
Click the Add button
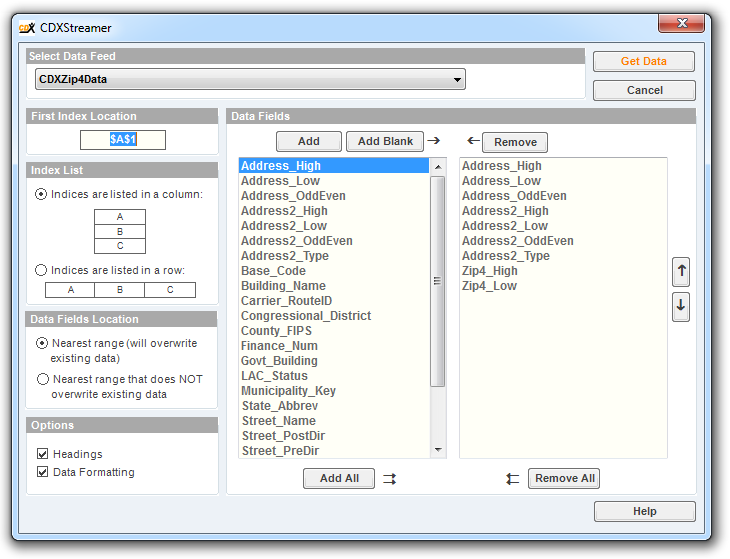309,141
